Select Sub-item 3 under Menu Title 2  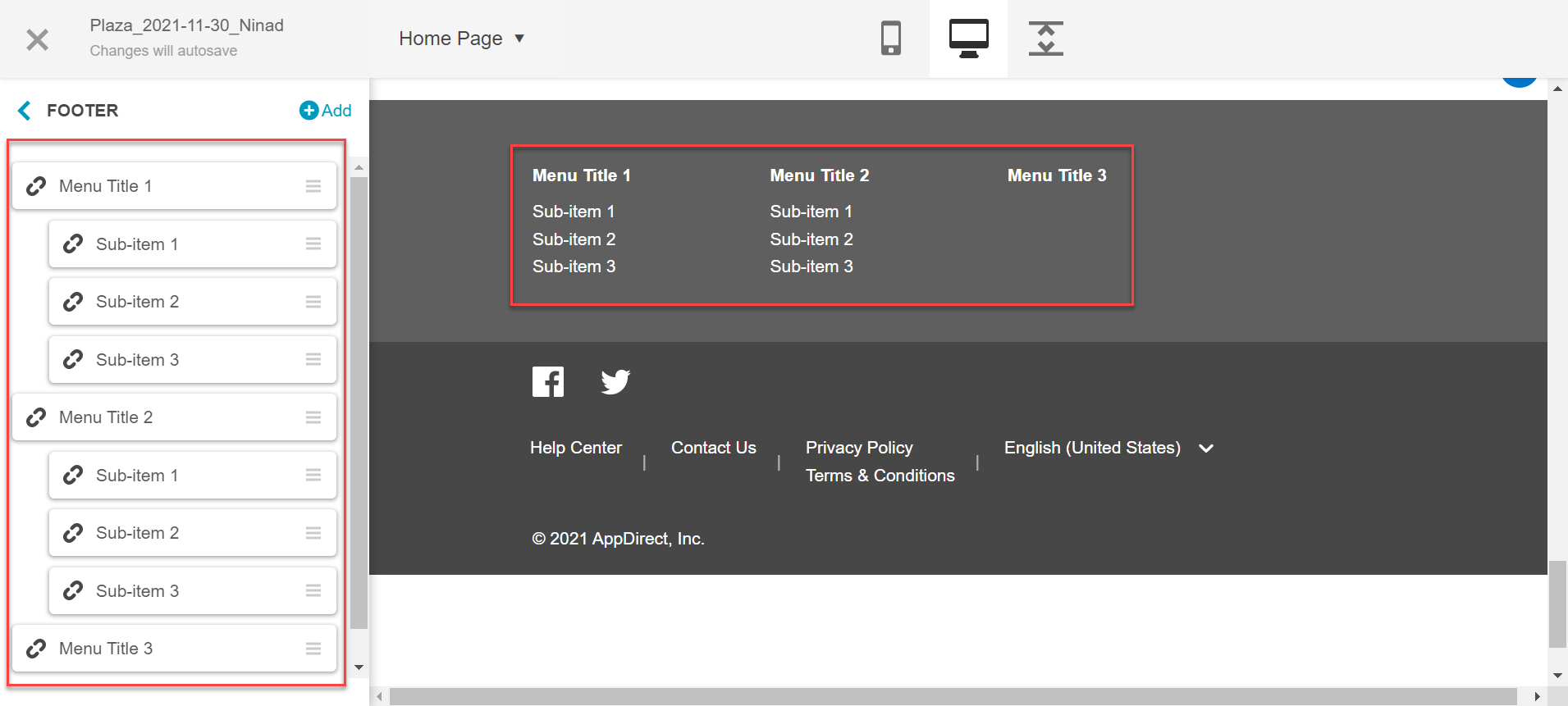[193, 590]
